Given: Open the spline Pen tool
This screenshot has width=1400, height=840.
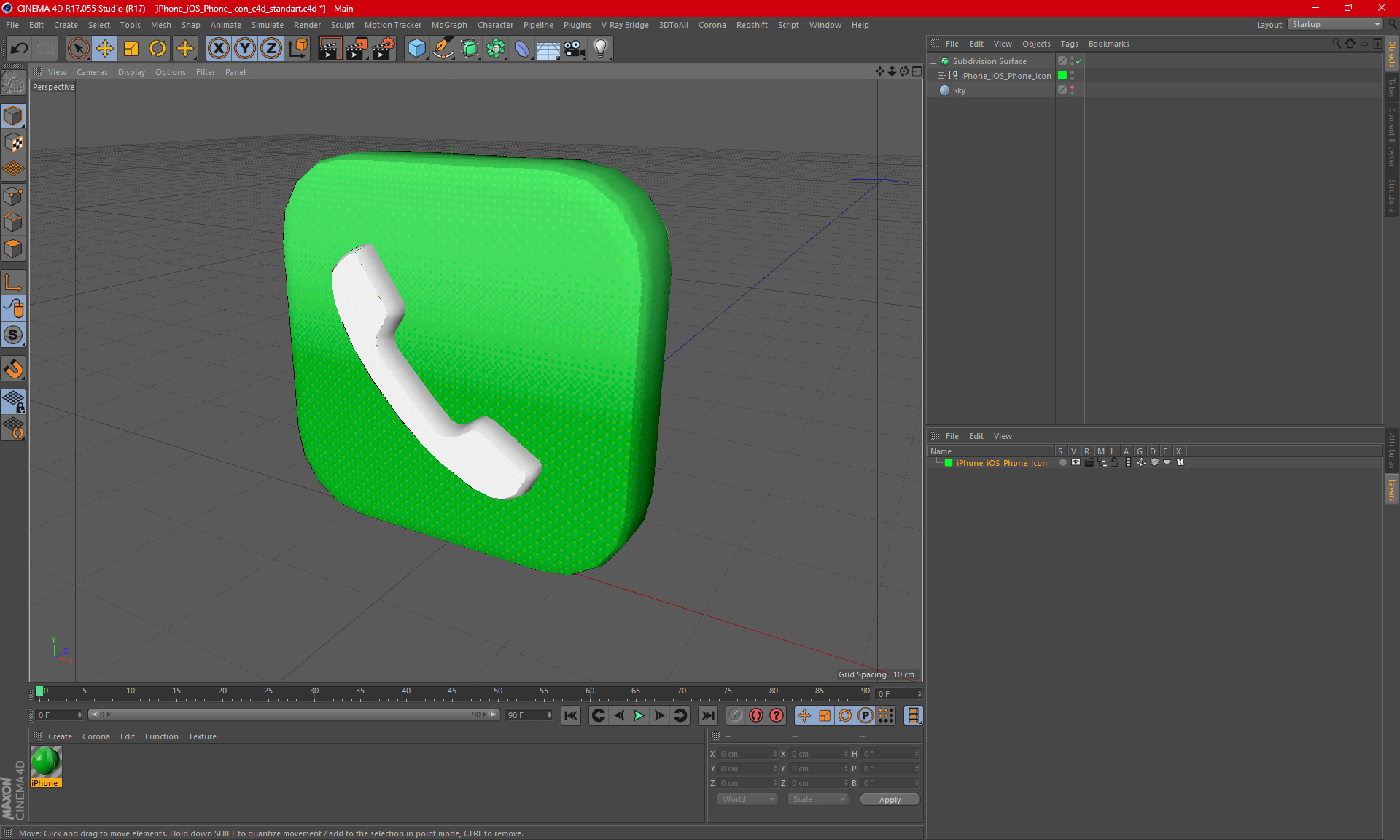Looking at the screenshot, I should [443, 49].
